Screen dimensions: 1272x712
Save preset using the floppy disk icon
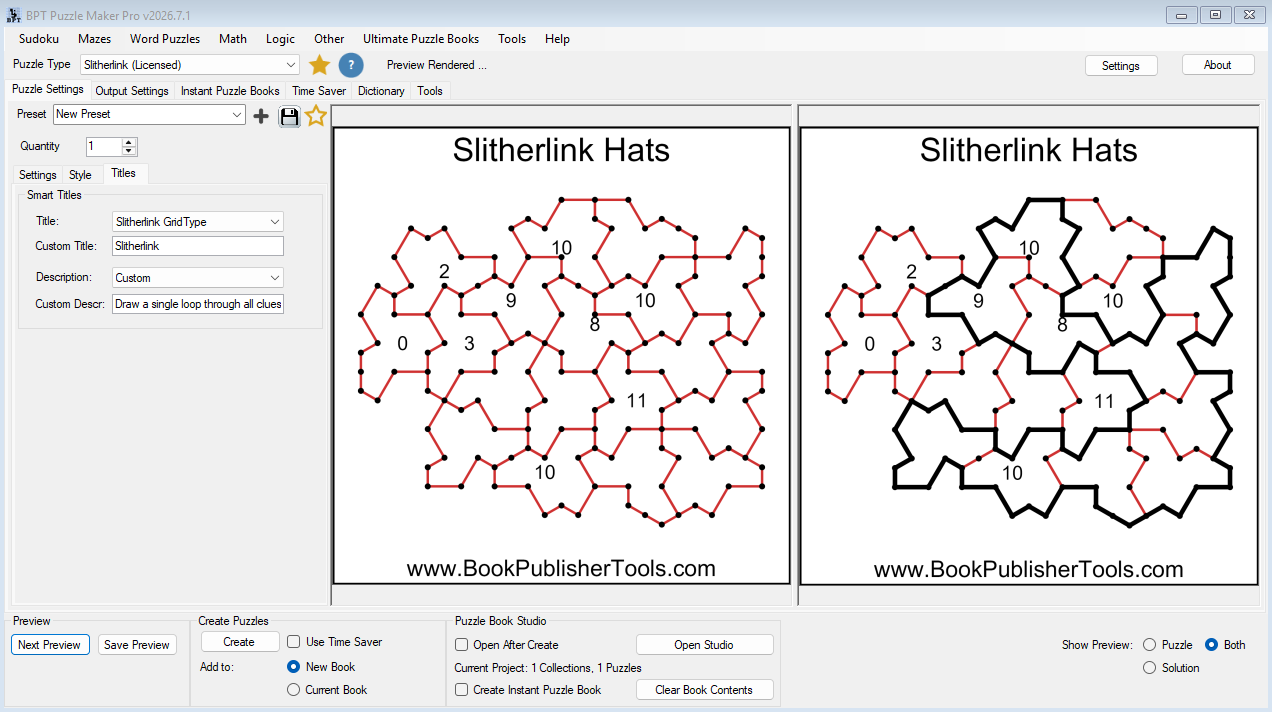tap(289, 116)
